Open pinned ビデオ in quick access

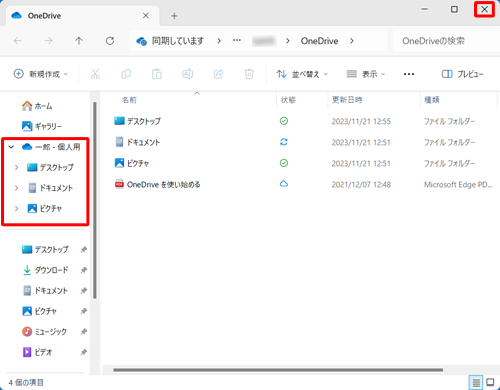pyautogui.click(x=37, y=352)
